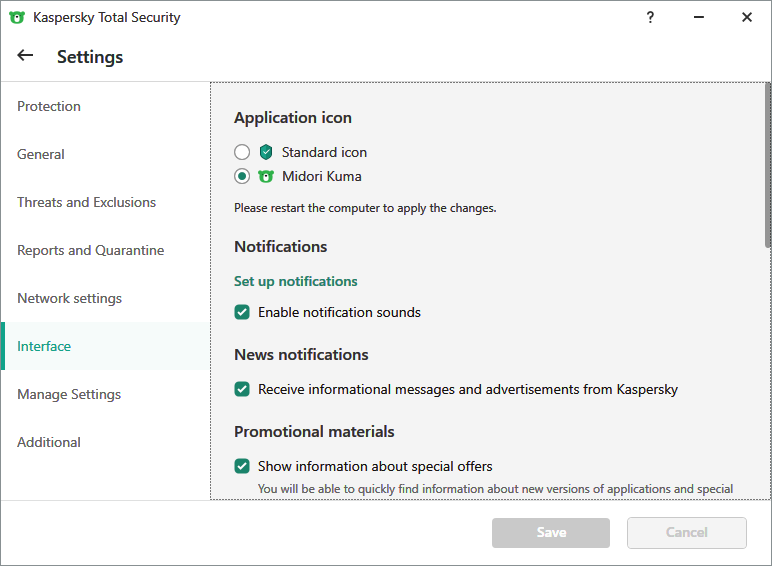Select the Midori Kuma radio button
Viewport: 772px width, 566px height.
[x=242, y=176]
